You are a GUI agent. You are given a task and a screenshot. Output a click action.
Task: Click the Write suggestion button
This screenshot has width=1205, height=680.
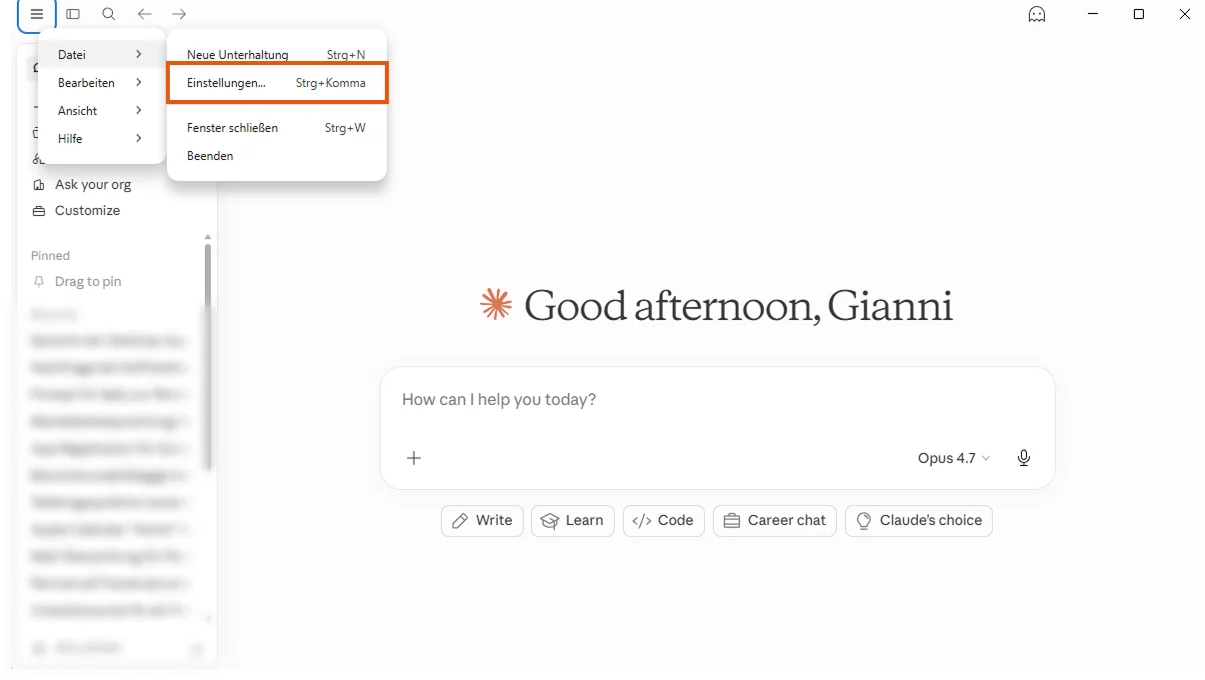tap(482, 520)
